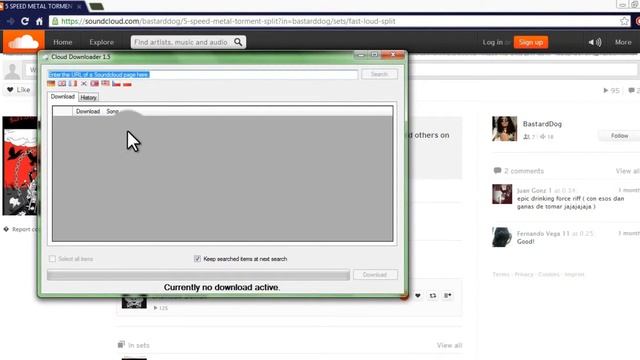Click Juan Gonz 1 avatar thumbnail

tap(502, 194)
